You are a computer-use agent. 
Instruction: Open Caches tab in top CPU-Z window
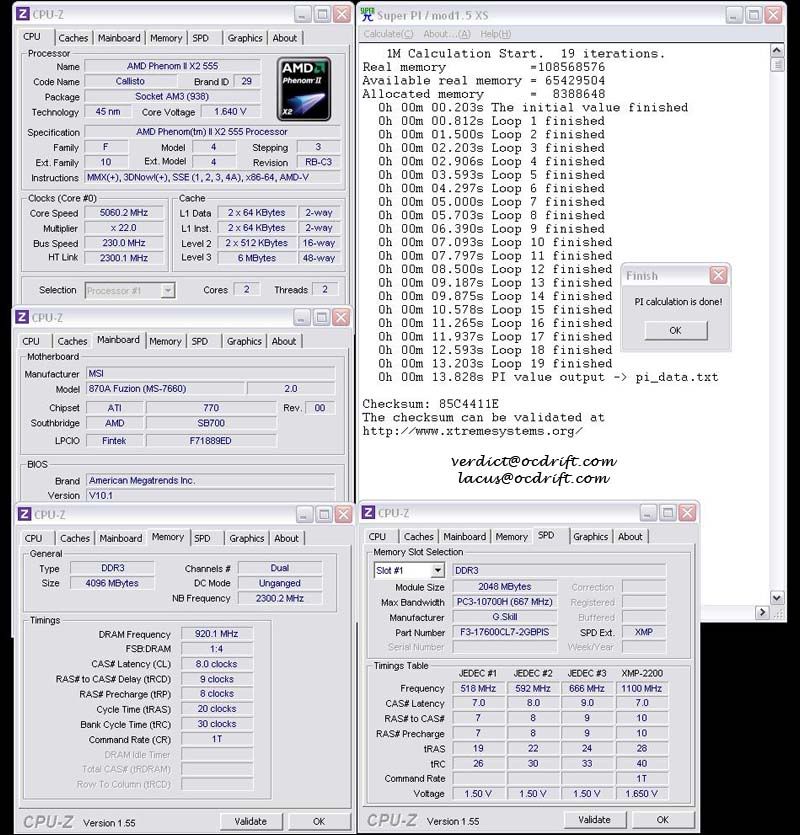point(73,38)
